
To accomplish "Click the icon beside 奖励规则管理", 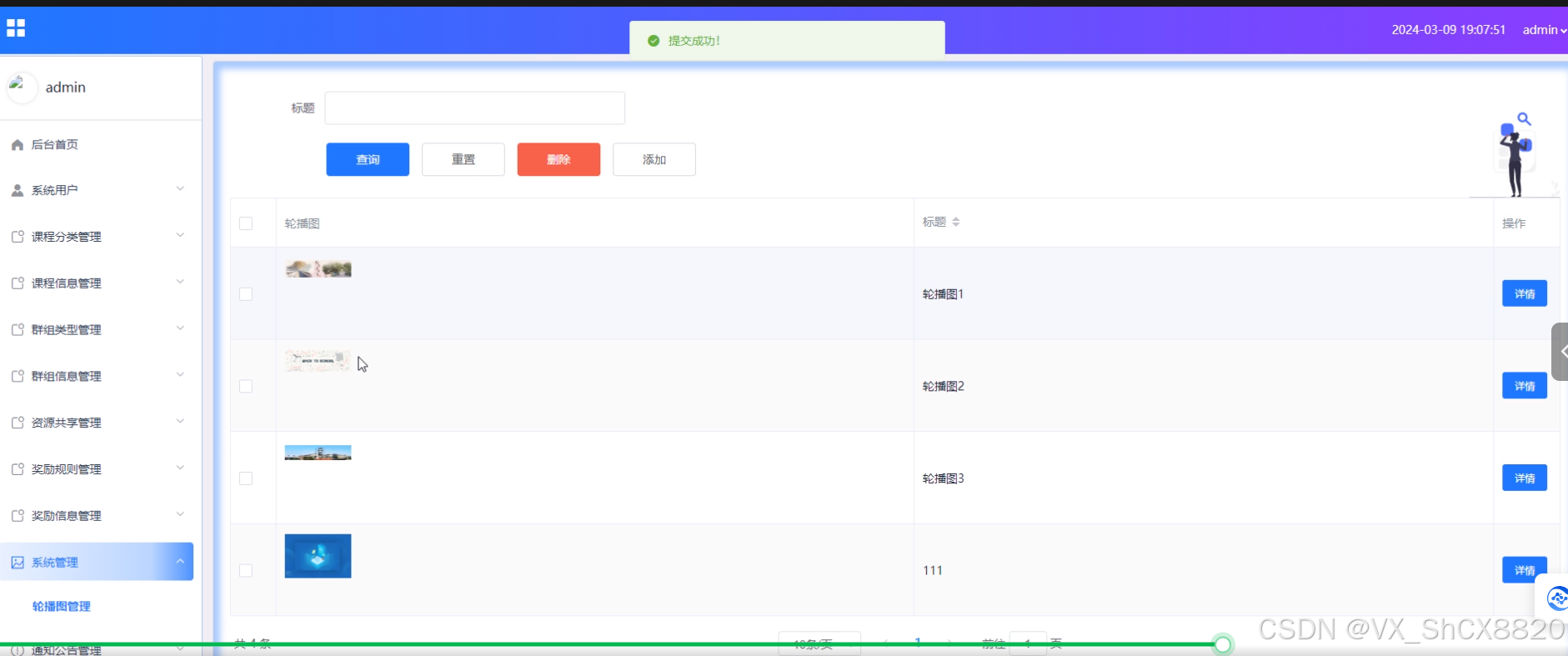I will point(17,469).
